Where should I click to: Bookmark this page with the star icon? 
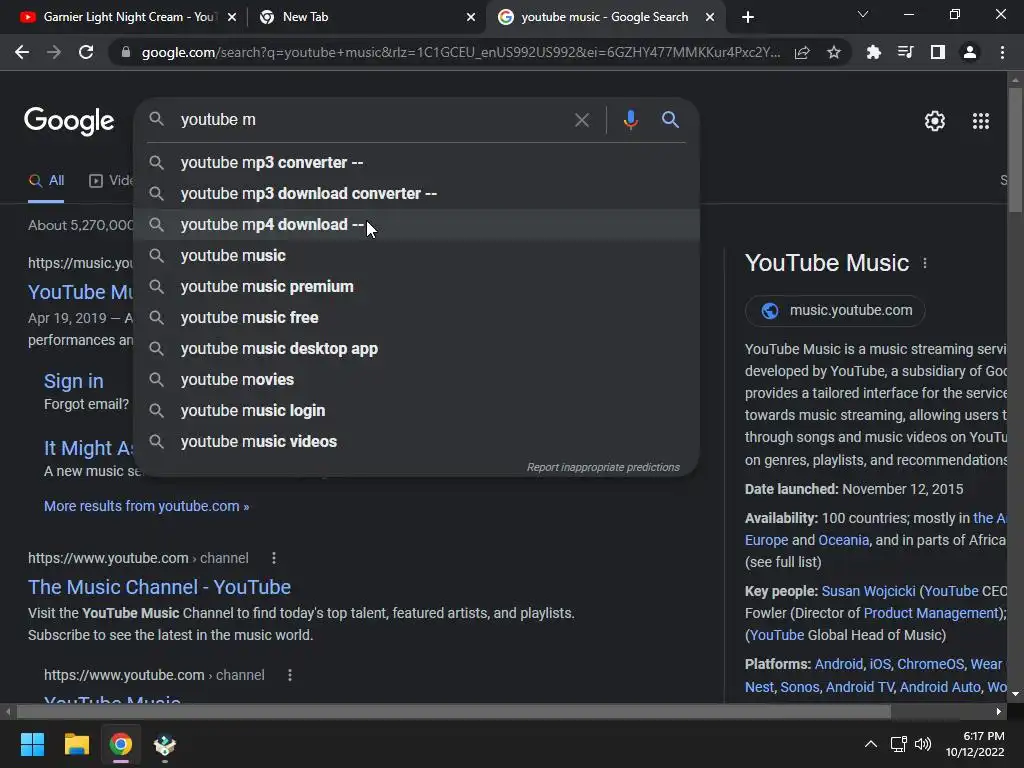click(x=834, y=52)
